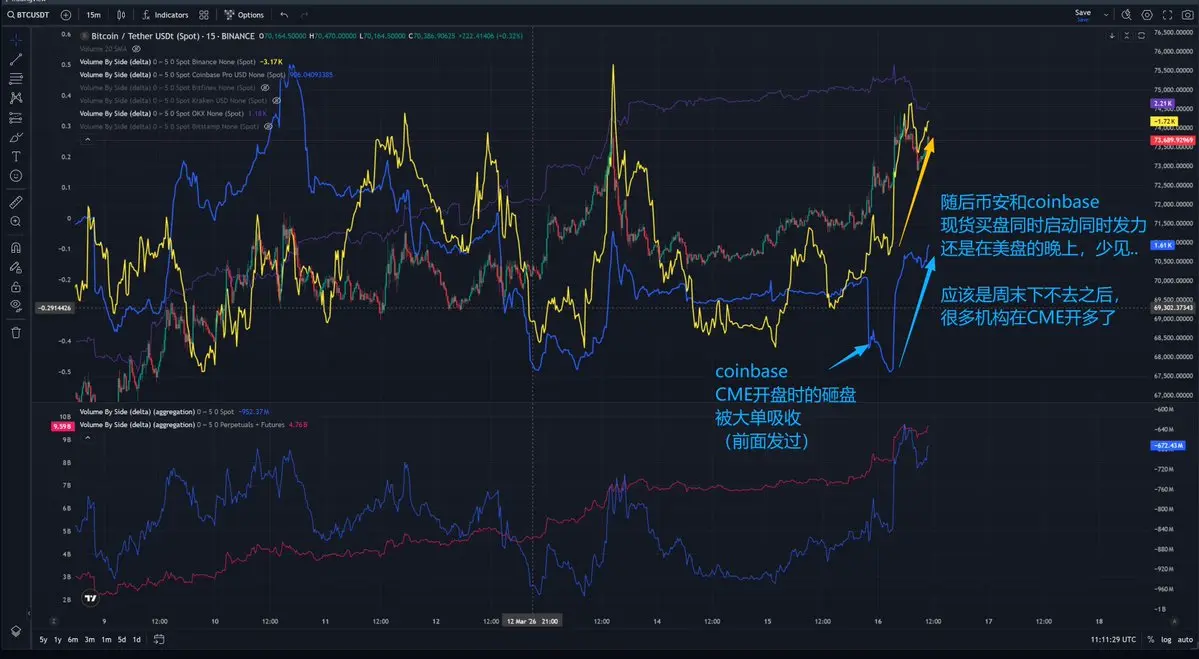Collapse the main chart pane

[1127, 36]
